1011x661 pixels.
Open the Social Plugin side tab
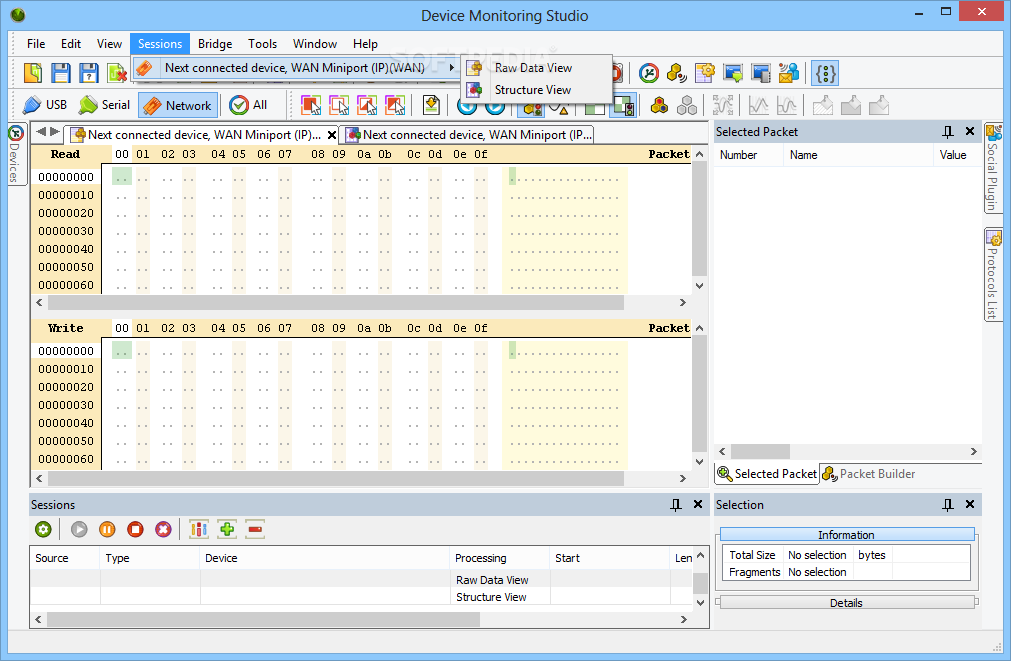(993, 168)
